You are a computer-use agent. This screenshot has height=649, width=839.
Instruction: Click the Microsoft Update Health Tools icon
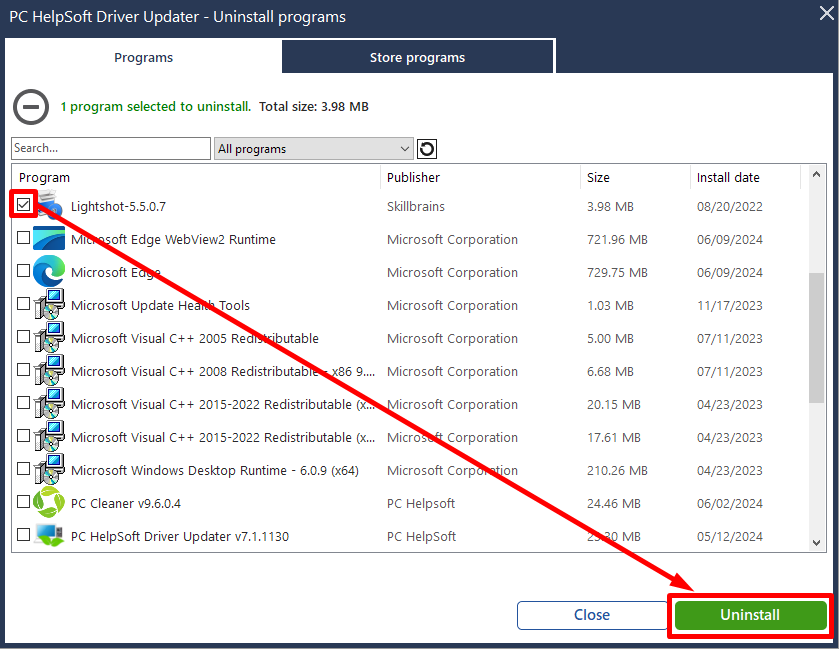[49, 305]
